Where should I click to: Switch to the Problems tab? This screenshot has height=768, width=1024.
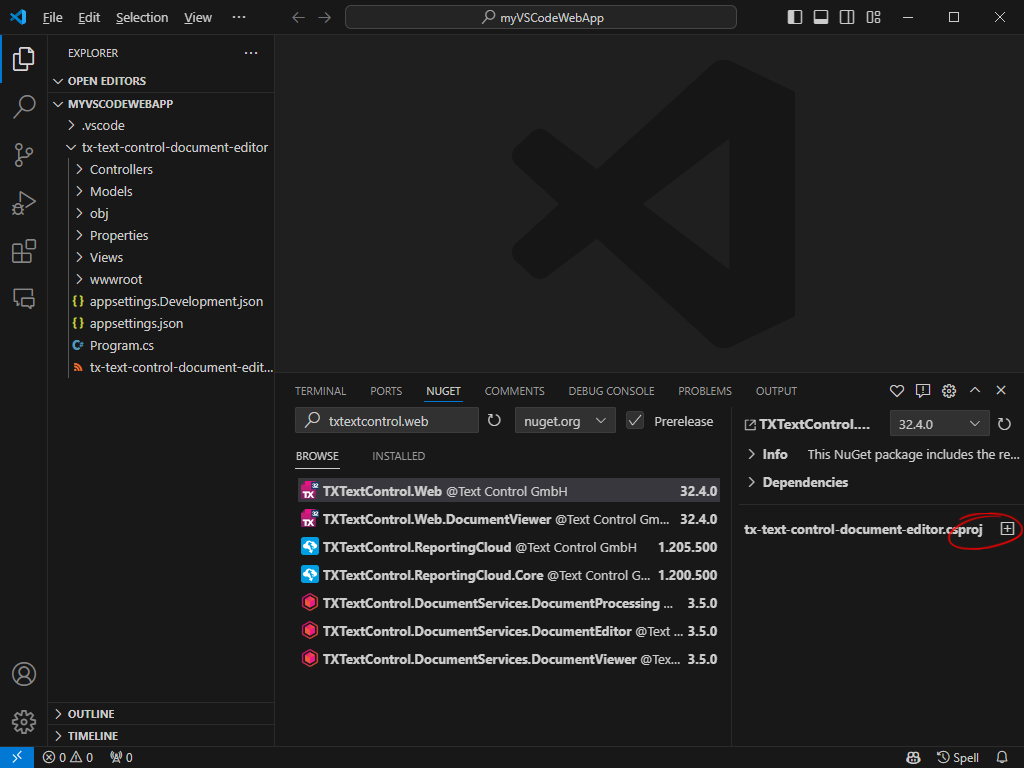pyautogui.click(x=705, y=391)
